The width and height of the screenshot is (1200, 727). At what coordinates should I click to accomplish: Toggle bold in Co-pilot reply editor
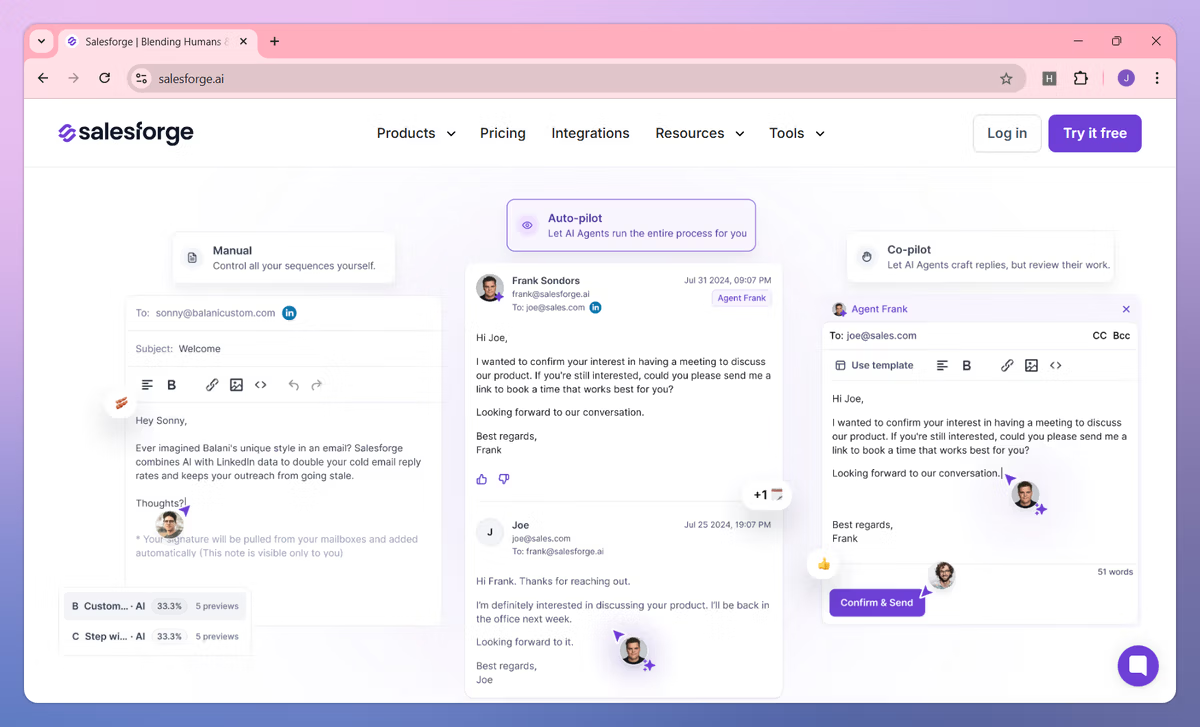tap(966, 366)
